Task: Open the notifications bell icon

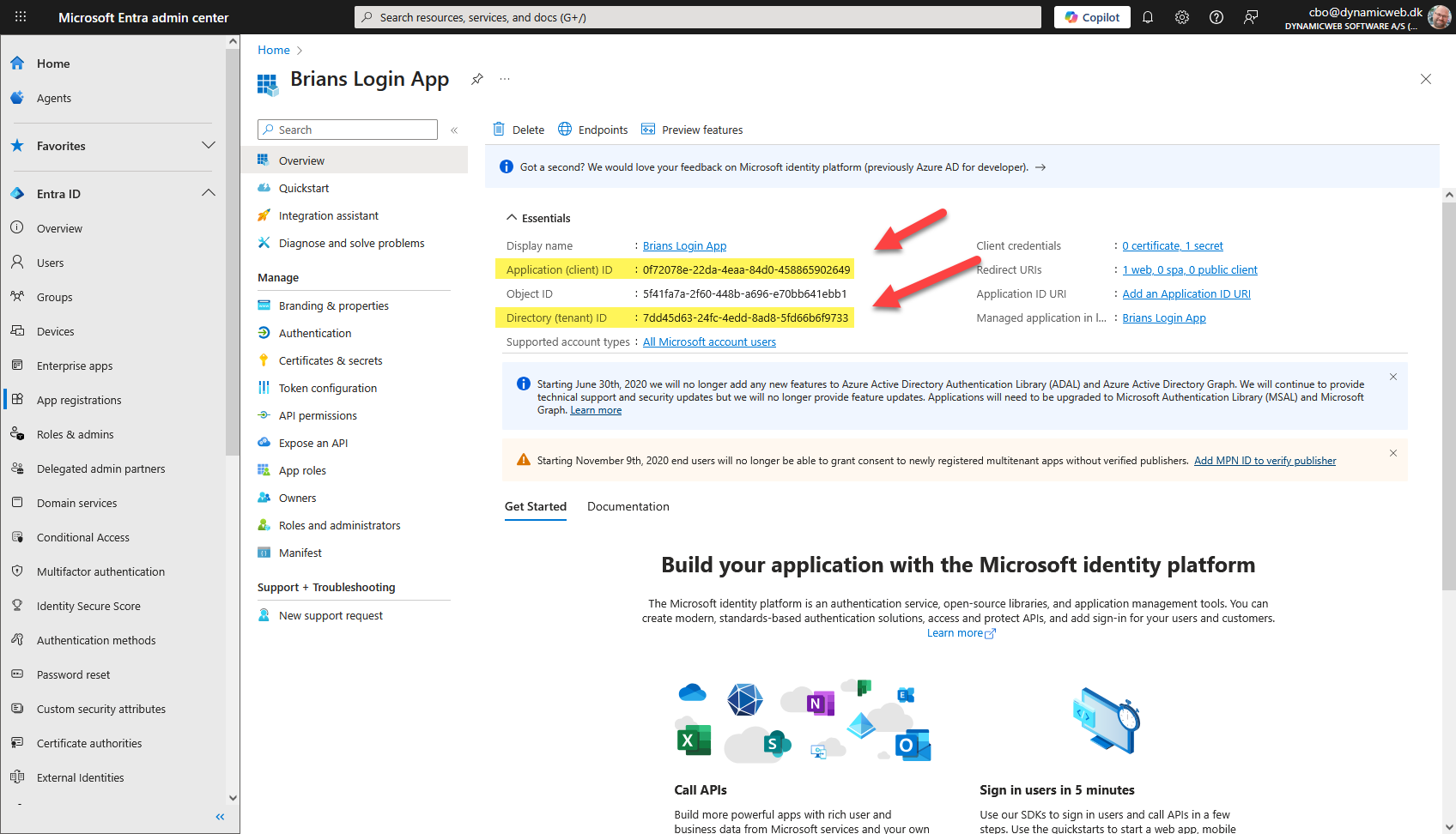Action: point(1148,17)
